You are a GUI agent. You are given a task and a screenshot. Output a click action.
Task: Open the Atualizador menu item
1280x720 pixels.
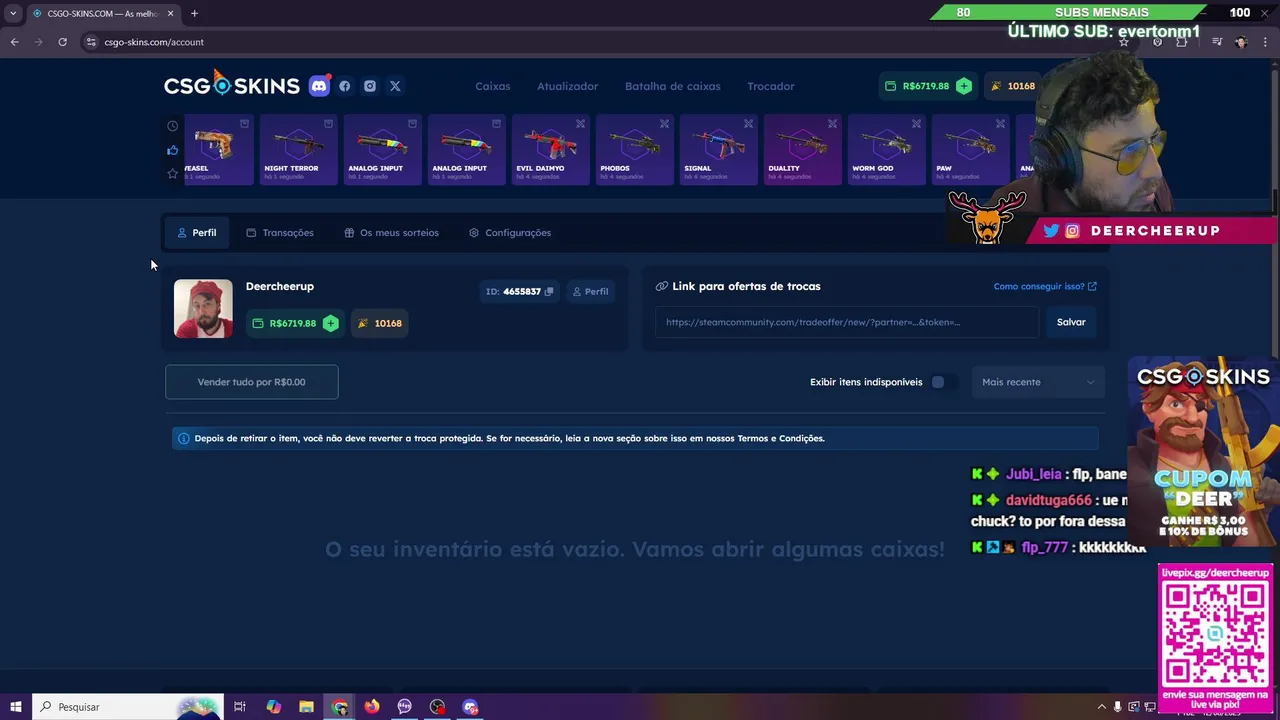[x=567, y=86]
